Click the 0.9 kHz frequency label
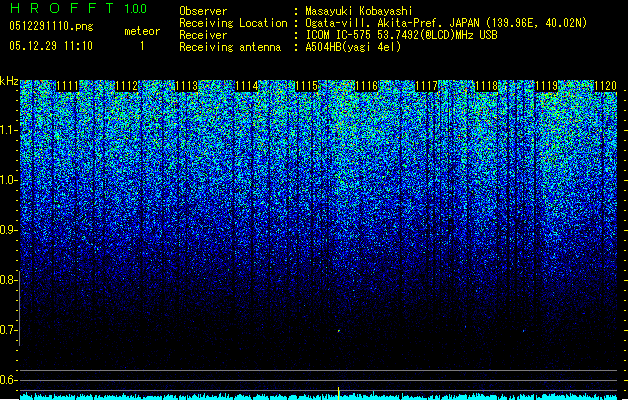Viewport: 629px width, 400px height. tap(8, 230)
